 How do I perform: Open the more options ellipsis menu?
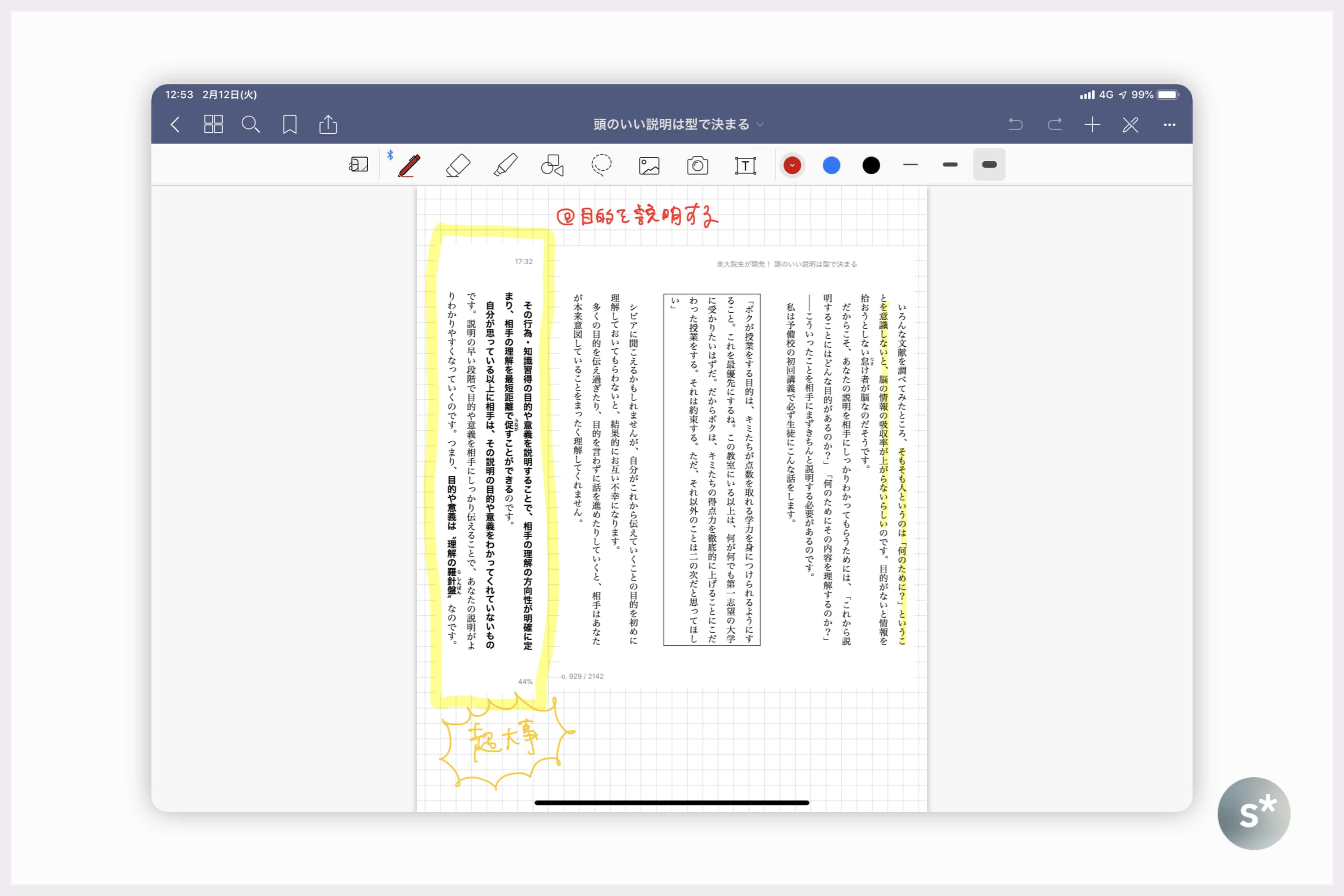click(x=1170, y=125)
